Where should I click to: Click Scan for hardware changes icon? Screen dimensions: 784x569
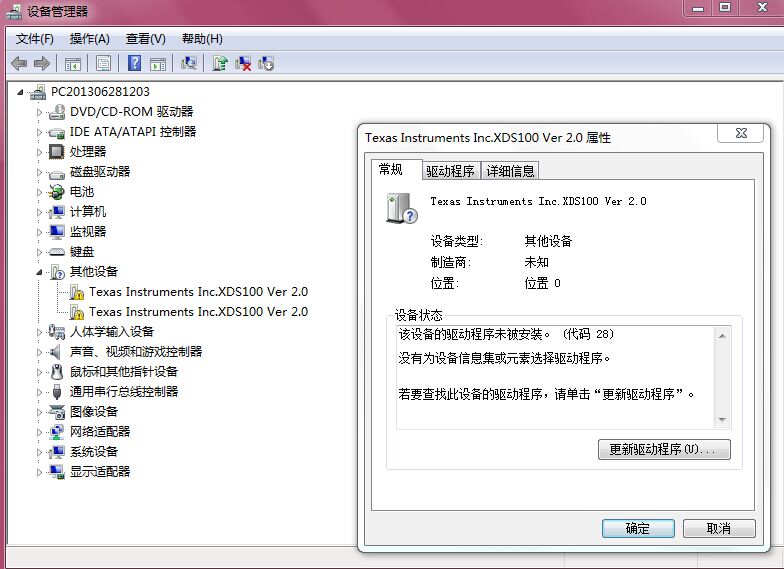pyautogui.click(x=188, y=63)
